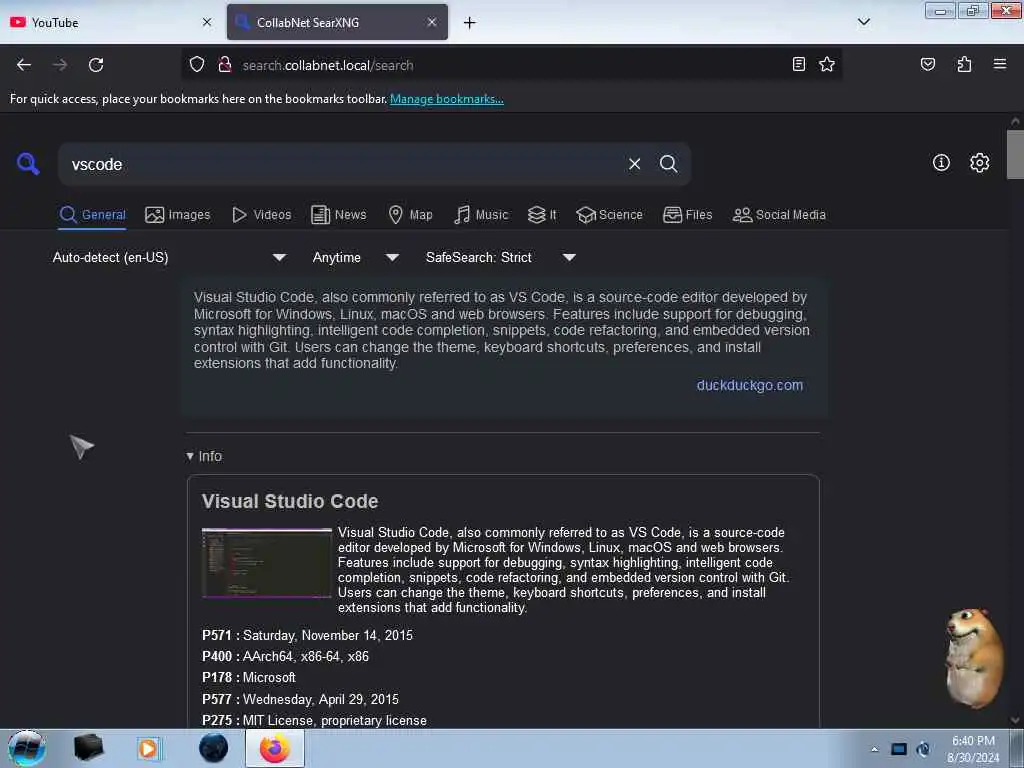Open Firefox application hamburger menu
Viewport: 1024px width, 768px height.
(x=999, y=65)
